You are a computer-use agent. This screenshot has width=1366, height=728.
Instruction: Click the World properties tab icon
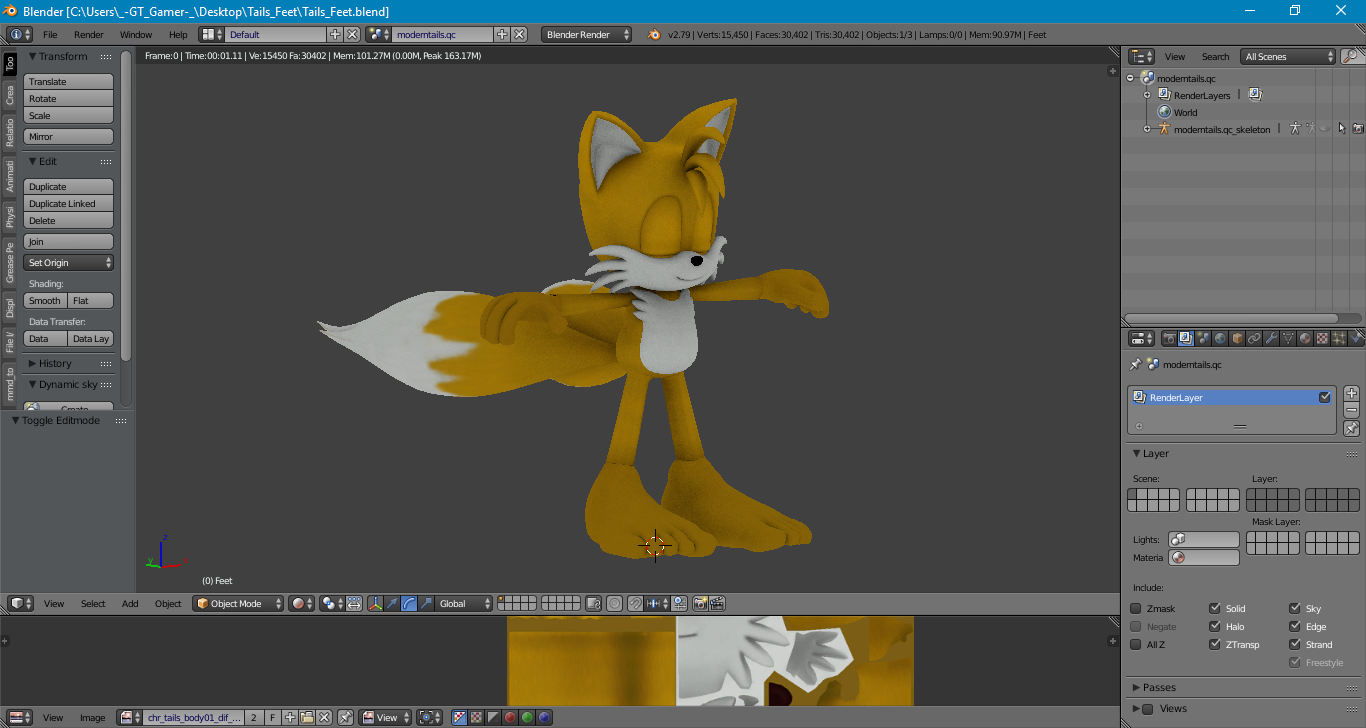click(1220, 339)
